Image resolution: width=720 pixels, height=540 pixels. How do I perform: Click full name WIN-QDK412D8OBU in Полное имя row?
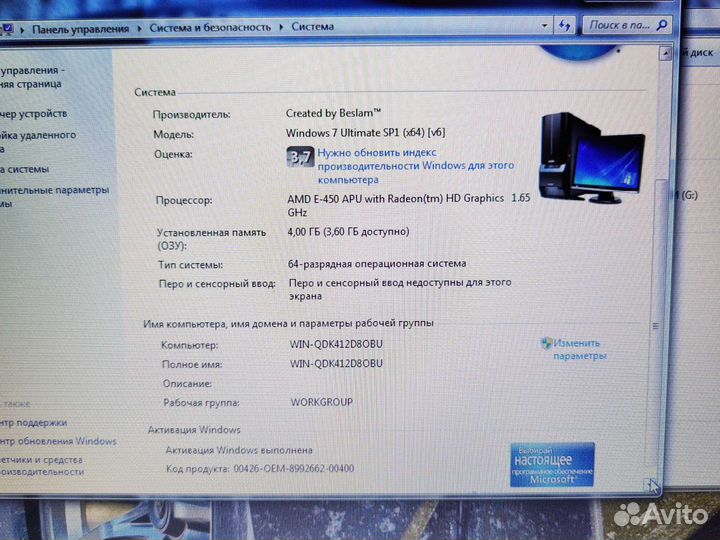point(336,363)
